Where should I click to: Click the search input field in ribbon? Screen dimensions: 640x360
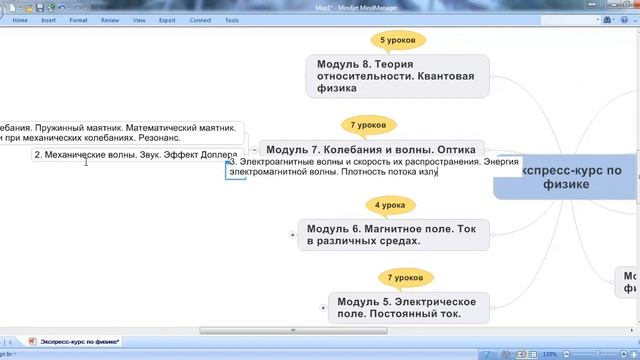[568, 20]
